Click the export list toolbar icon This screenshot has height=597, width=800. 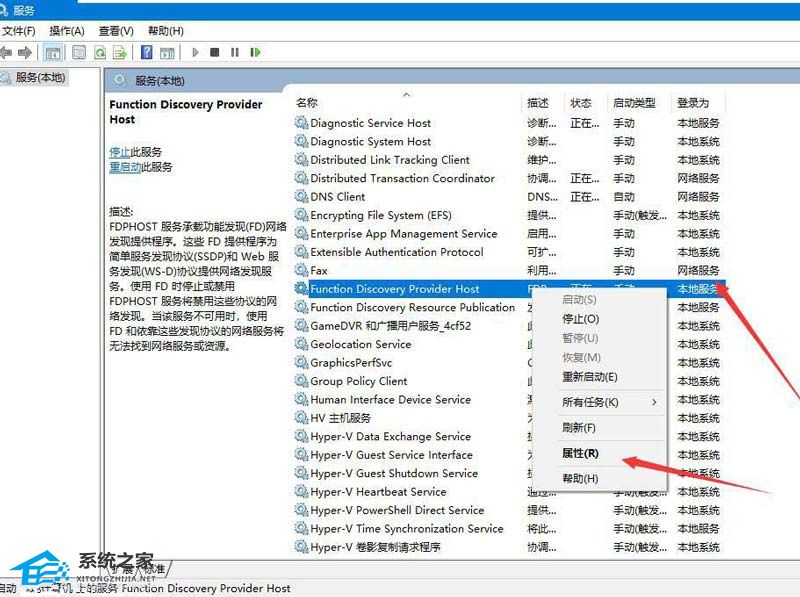pyautogui.click(x=120, y=52)
